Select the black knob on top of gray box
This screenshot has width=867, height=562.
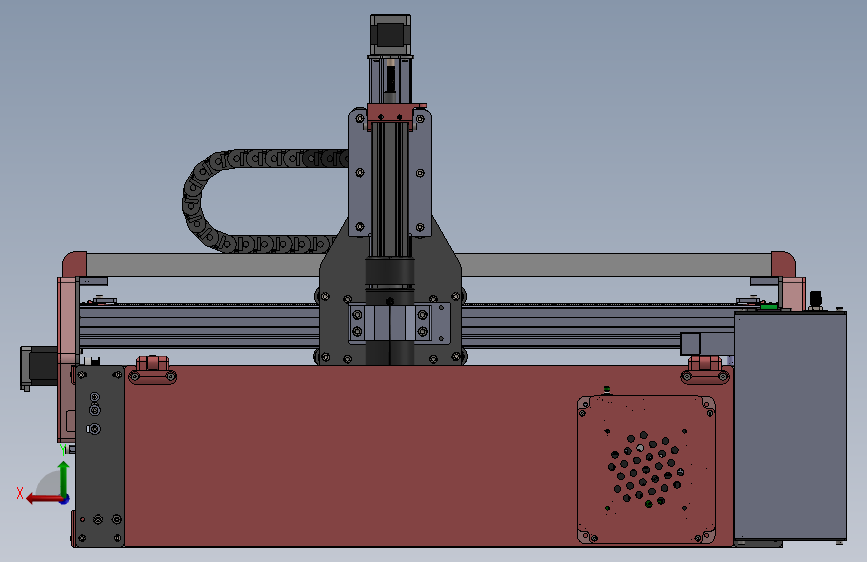[x=815, y=299]
